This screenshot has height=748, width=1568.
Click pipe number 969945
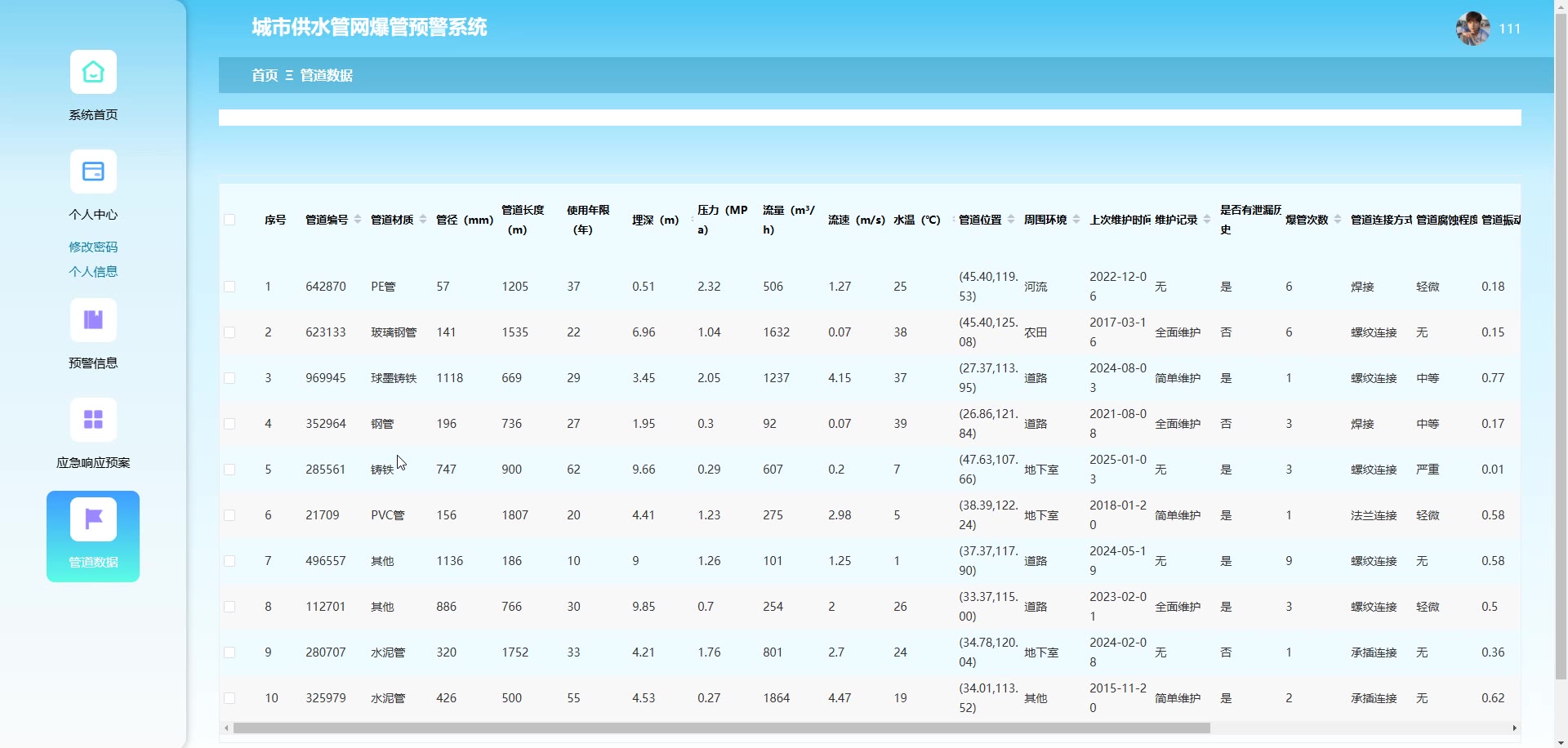click(x=326, y=378)
